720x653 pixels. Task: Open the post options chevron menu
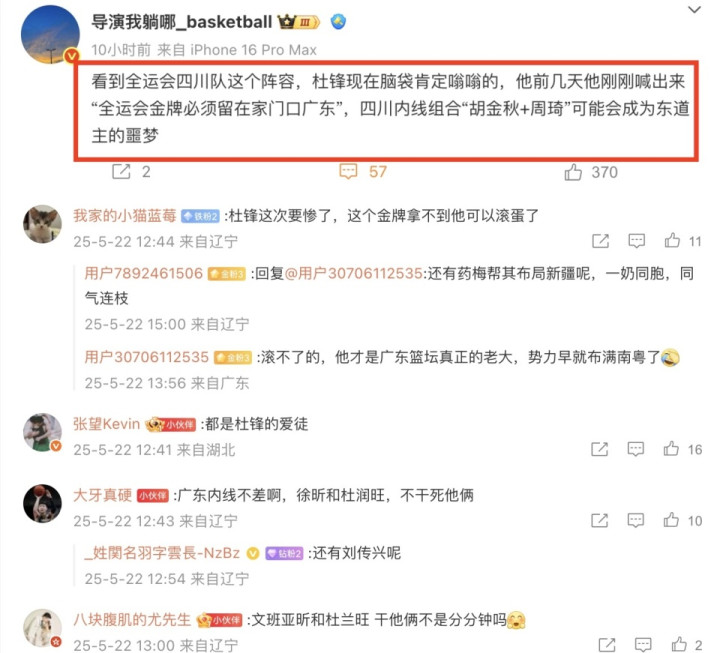[694, 10]
